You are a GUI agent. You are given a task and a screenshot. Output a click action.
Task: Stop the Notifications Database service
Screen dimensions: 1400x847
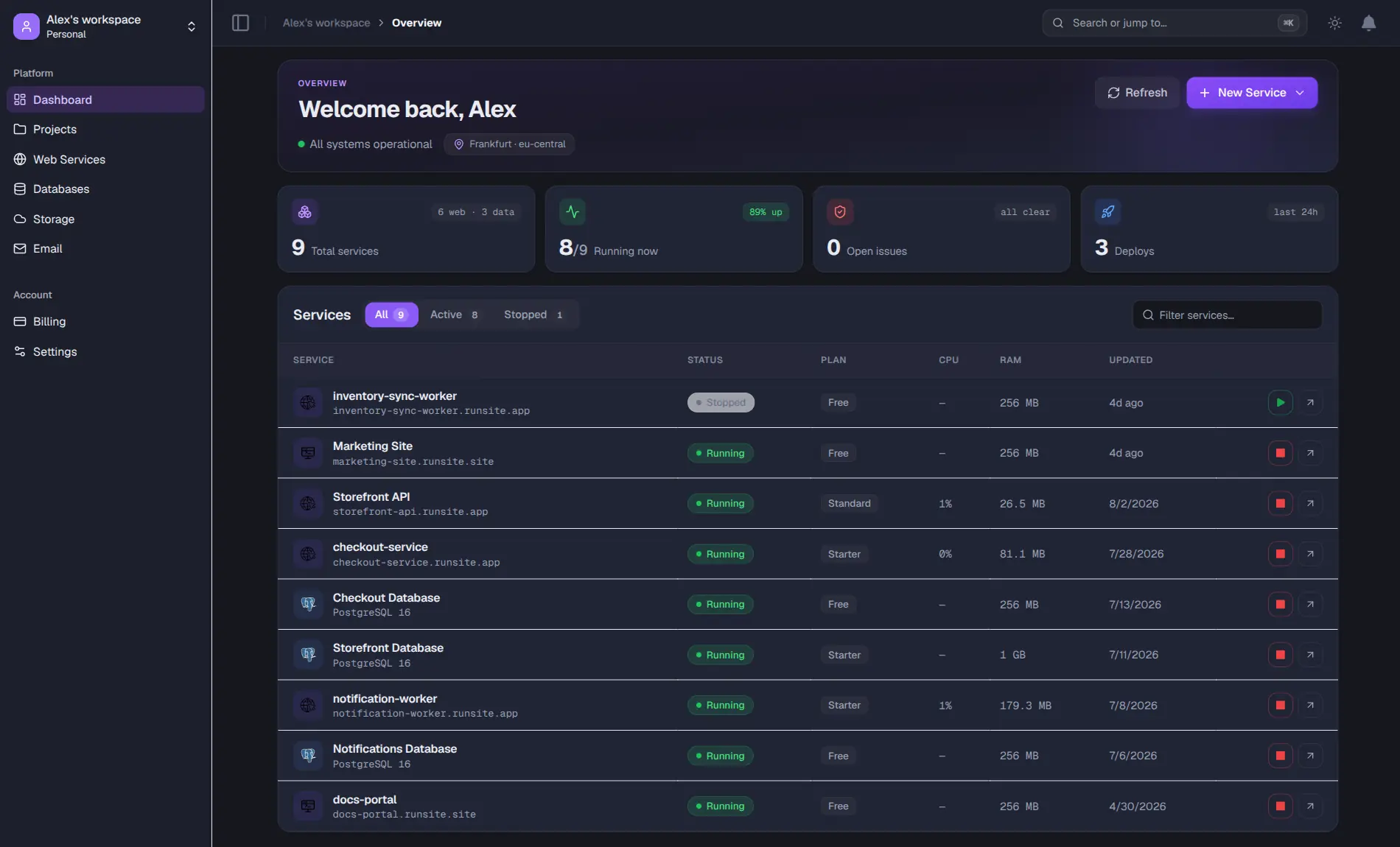coord(1280,756)
